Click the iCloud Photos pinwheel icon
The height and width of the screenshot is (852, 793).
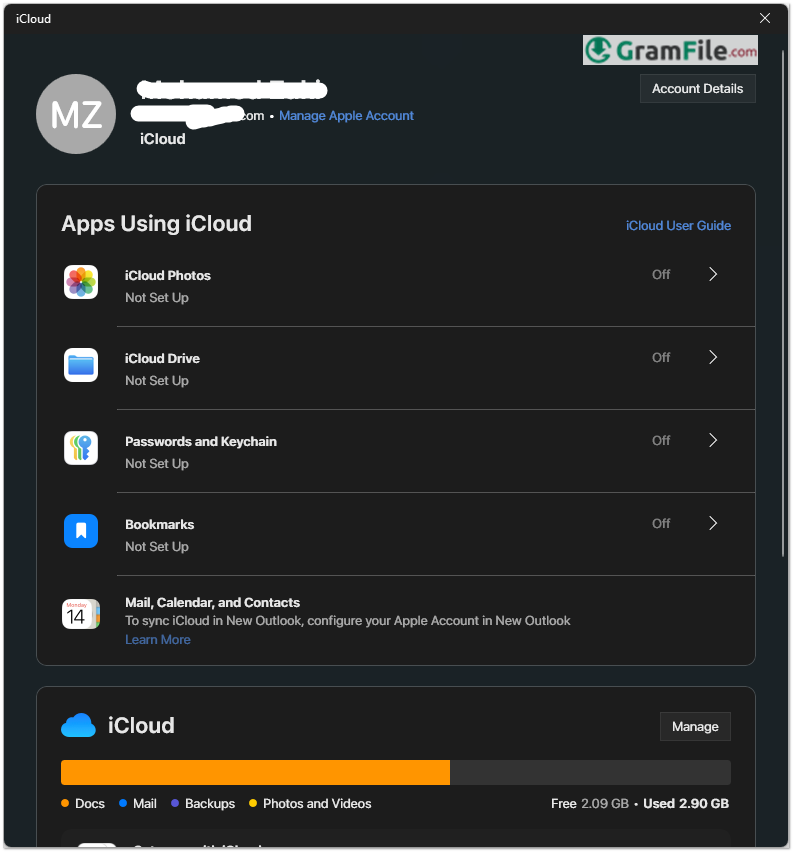(81, 282)
